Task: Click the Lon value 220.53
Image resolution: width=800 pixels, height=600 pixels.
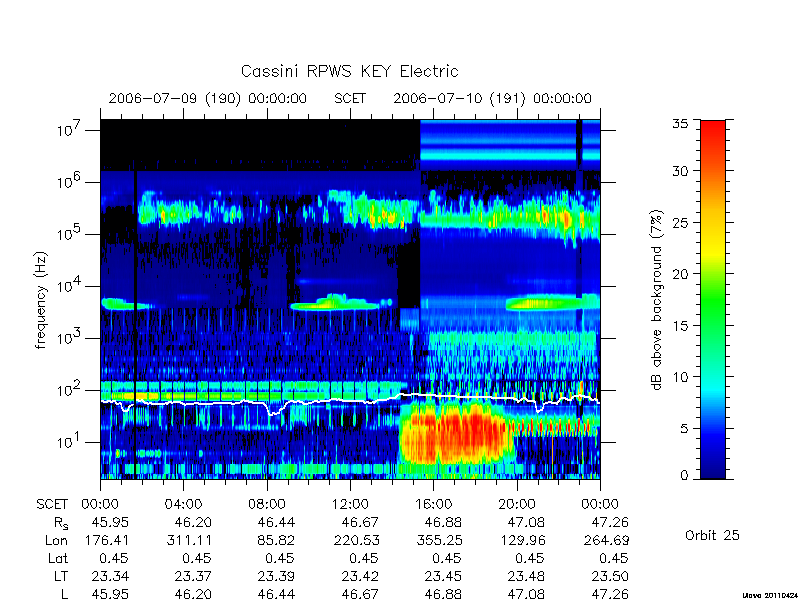Action: pyautogui.click(x=357, y=540)
